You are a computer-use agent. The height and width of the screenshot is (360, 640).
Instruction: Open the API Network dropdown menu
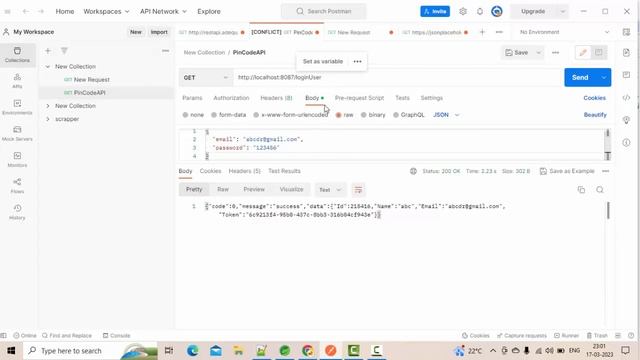pos(163,11)
